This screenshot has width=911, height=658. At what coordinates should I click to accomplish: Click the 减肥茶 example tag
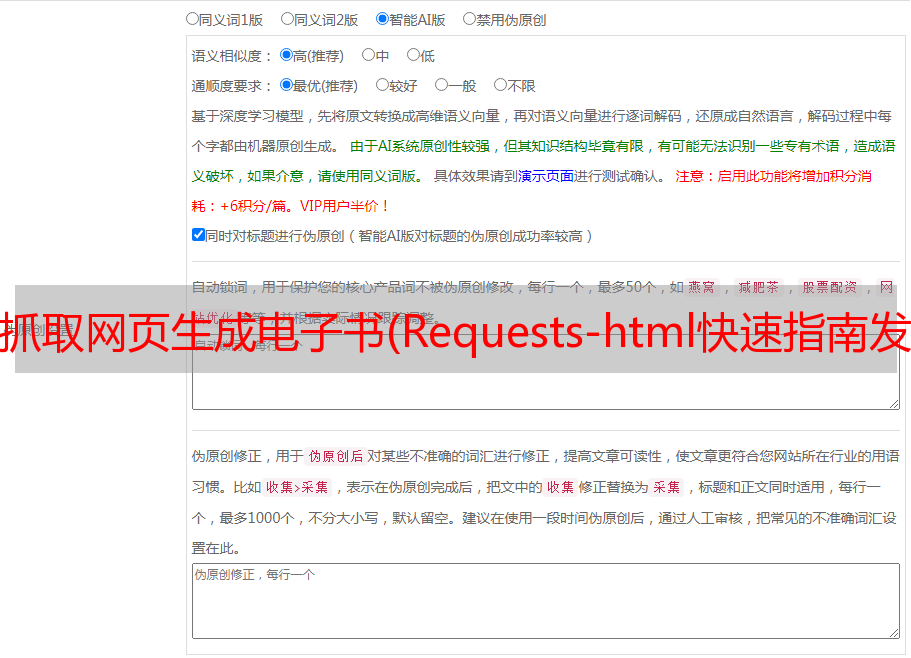(x=759, y=287)
